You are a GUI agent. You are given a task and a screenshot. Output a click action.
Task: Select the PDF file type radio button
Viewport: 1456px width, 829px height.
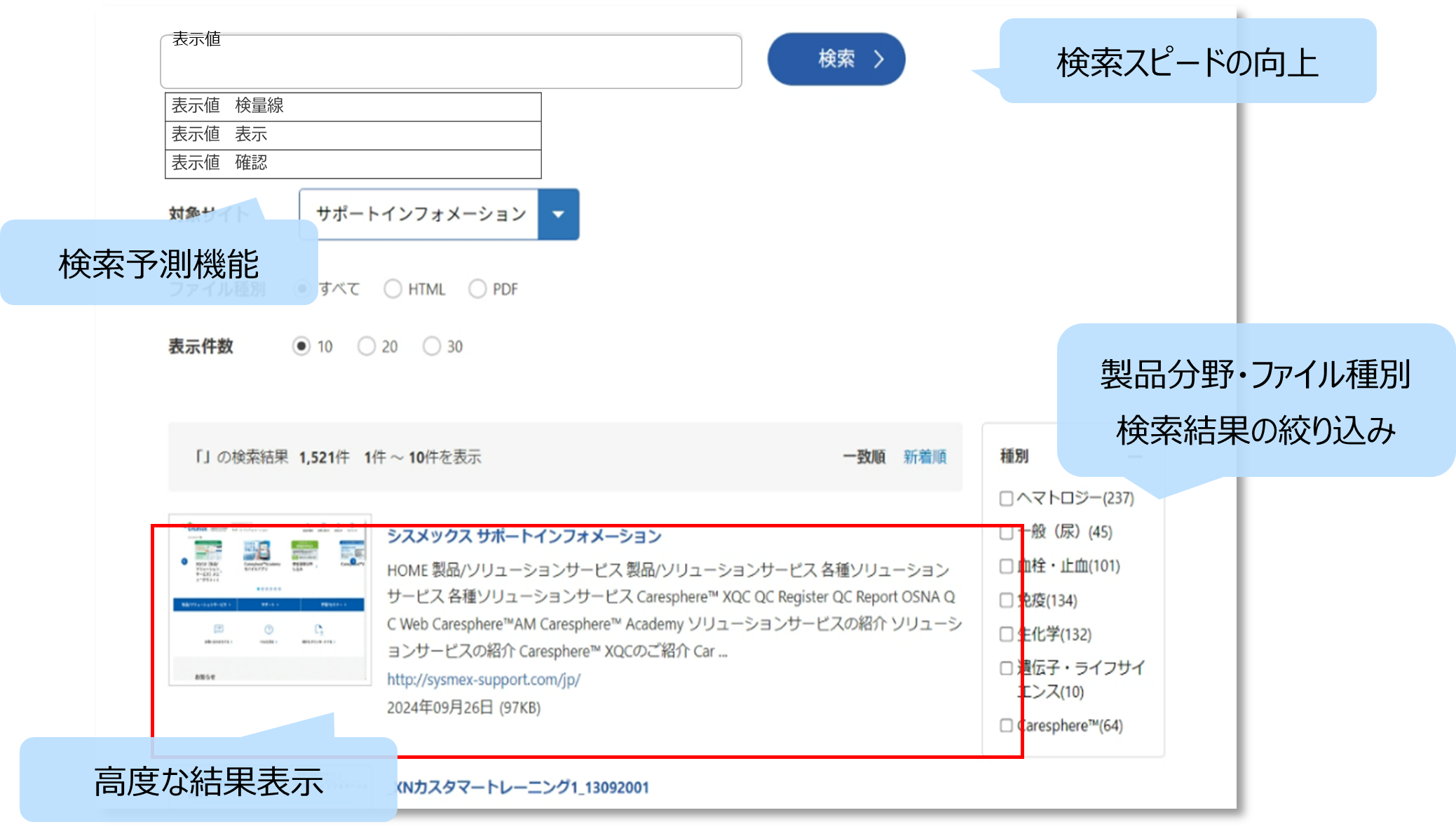pos(479,288)
